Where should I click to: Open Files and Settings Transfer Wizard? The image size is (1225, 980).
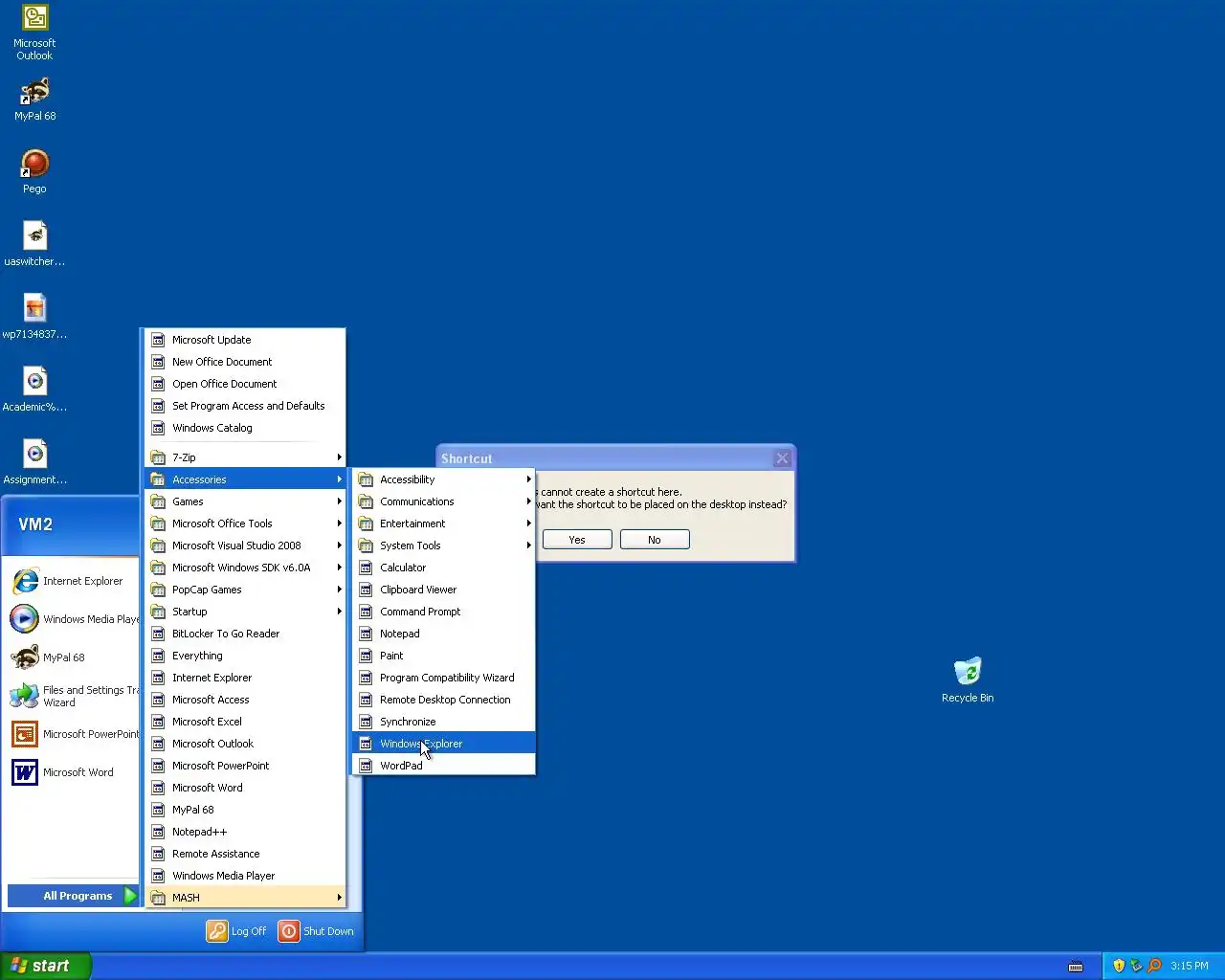pos(72,696)
